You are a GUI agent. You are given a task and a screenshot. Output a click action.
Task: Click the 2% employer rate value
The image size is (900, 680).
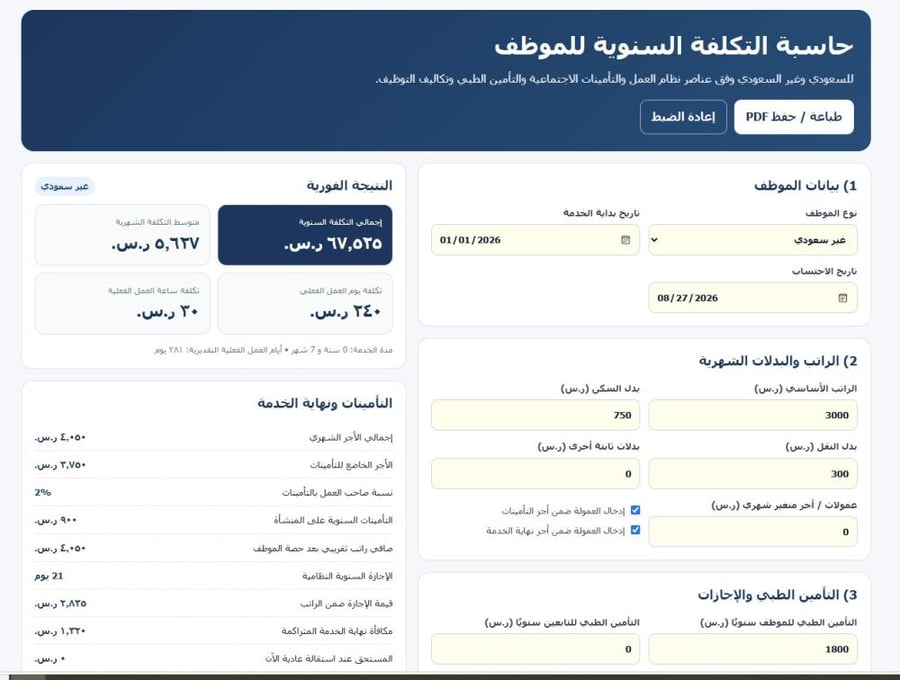pos(43,492)
